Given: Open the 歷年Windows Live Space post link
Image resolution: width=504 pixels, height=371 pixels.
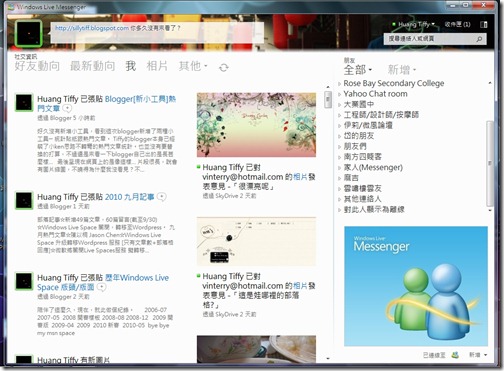Looking at the screenshot, I should click(x=103, y=282).
